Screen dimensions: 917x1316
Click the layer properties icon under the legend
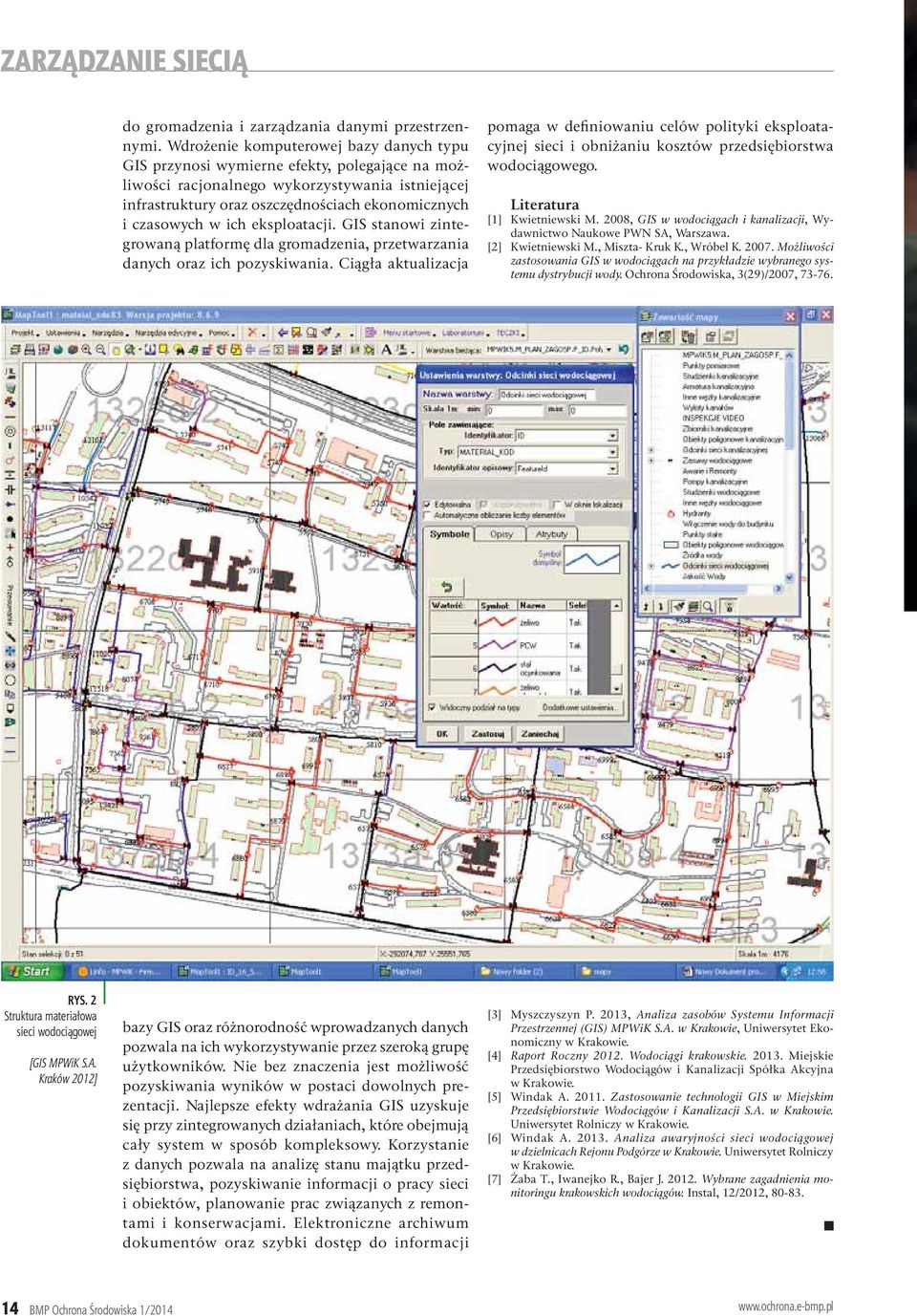678,606
